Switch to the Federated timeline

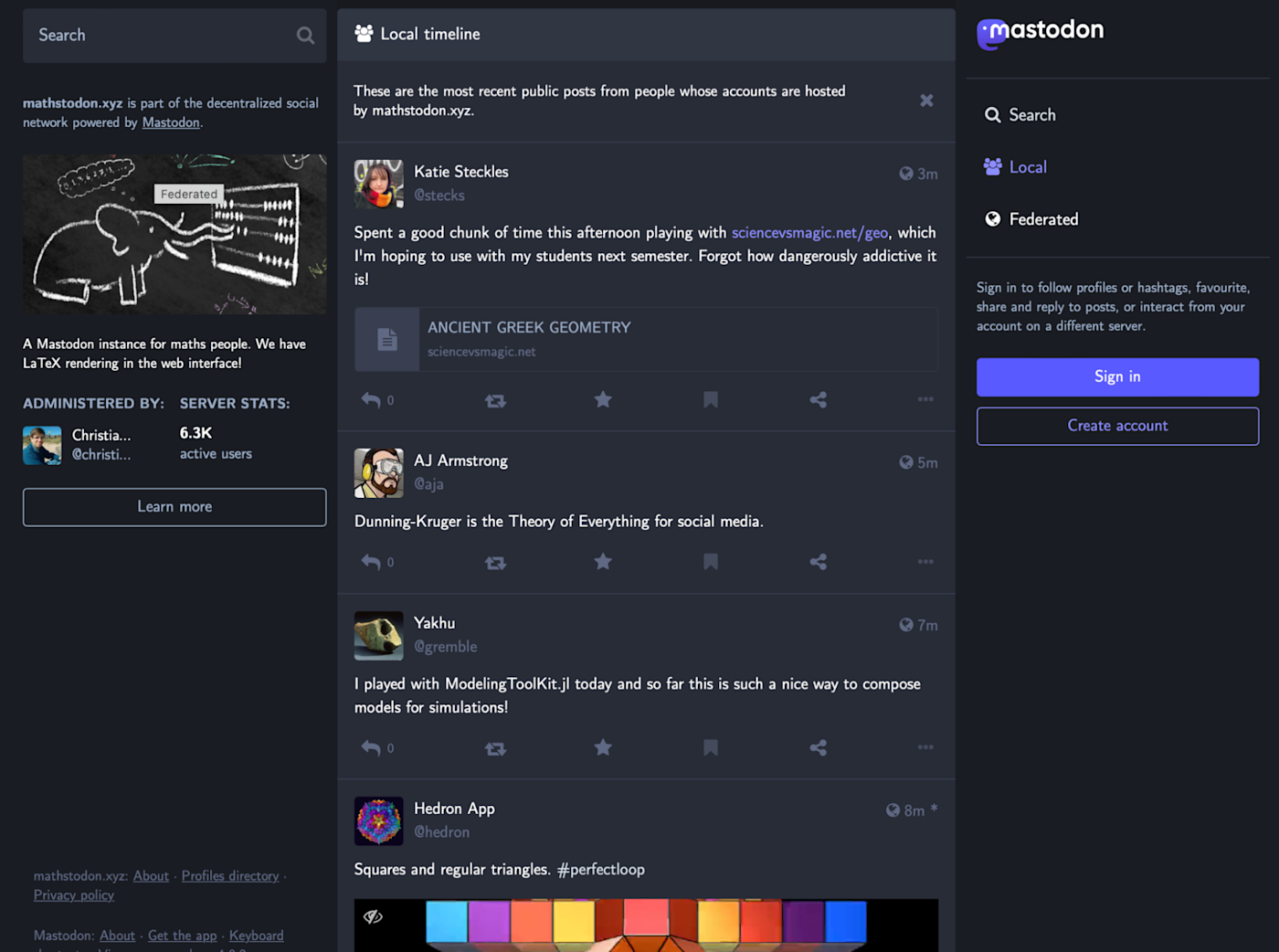click(1031, 219)
